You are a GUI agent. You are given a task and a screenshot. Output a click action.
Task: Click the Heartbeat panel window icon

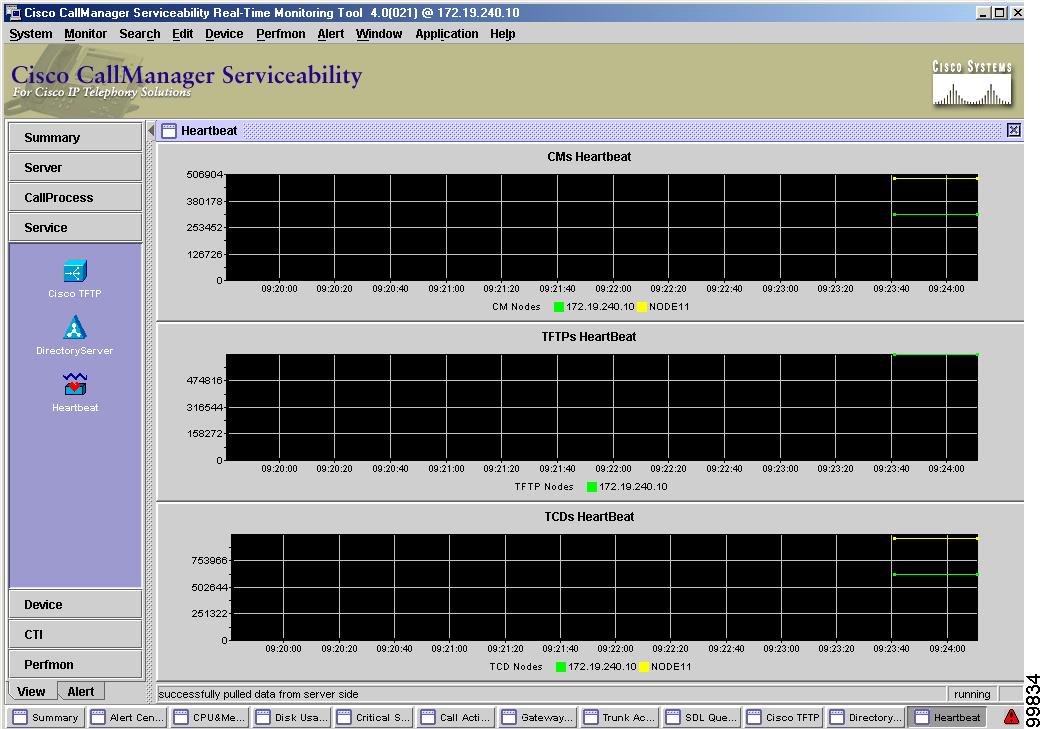tap(169, 131)
